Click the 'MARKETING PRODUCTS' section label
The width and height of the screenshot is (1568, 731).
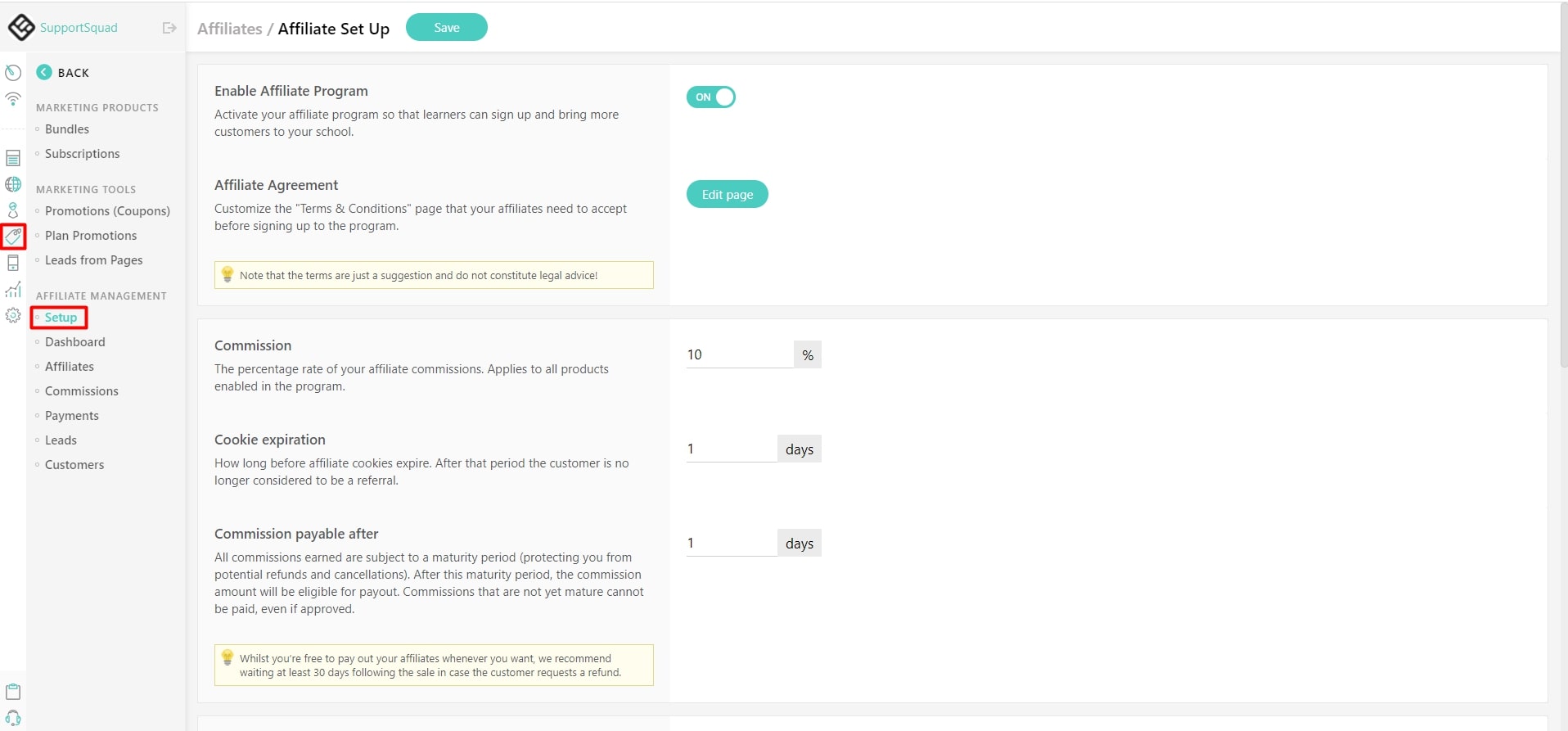click(97, 107)
